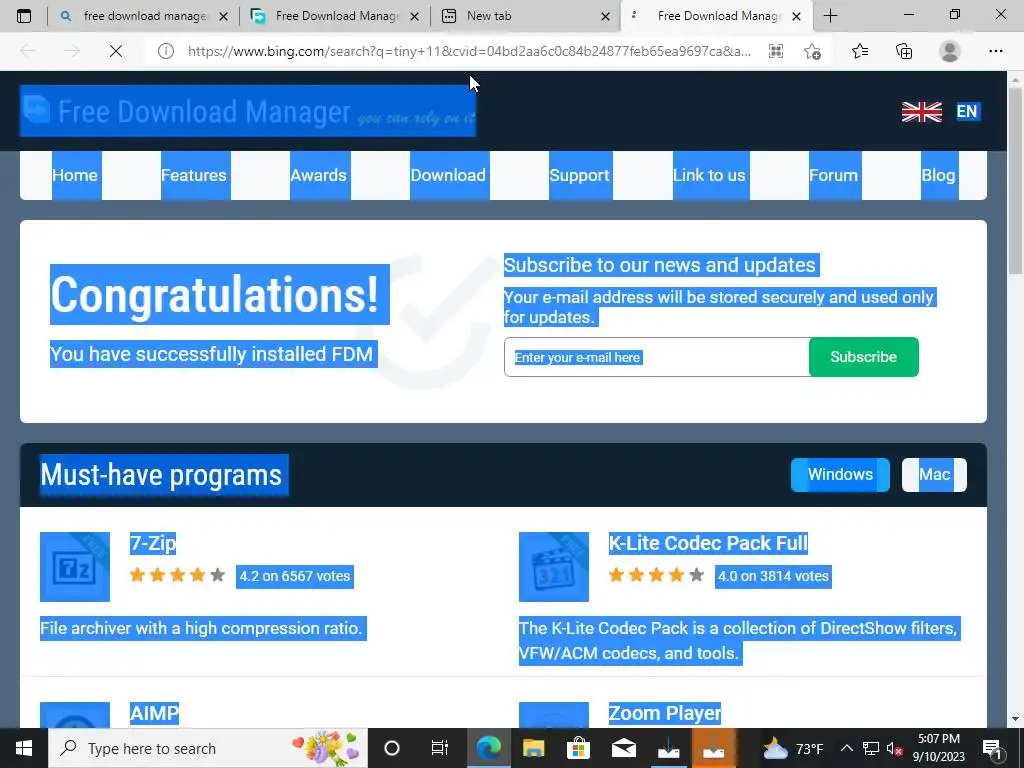Viewport: 1024px width, 768px height.
Task: Open Edge settings and more menu
Action: tap(995, 51)
